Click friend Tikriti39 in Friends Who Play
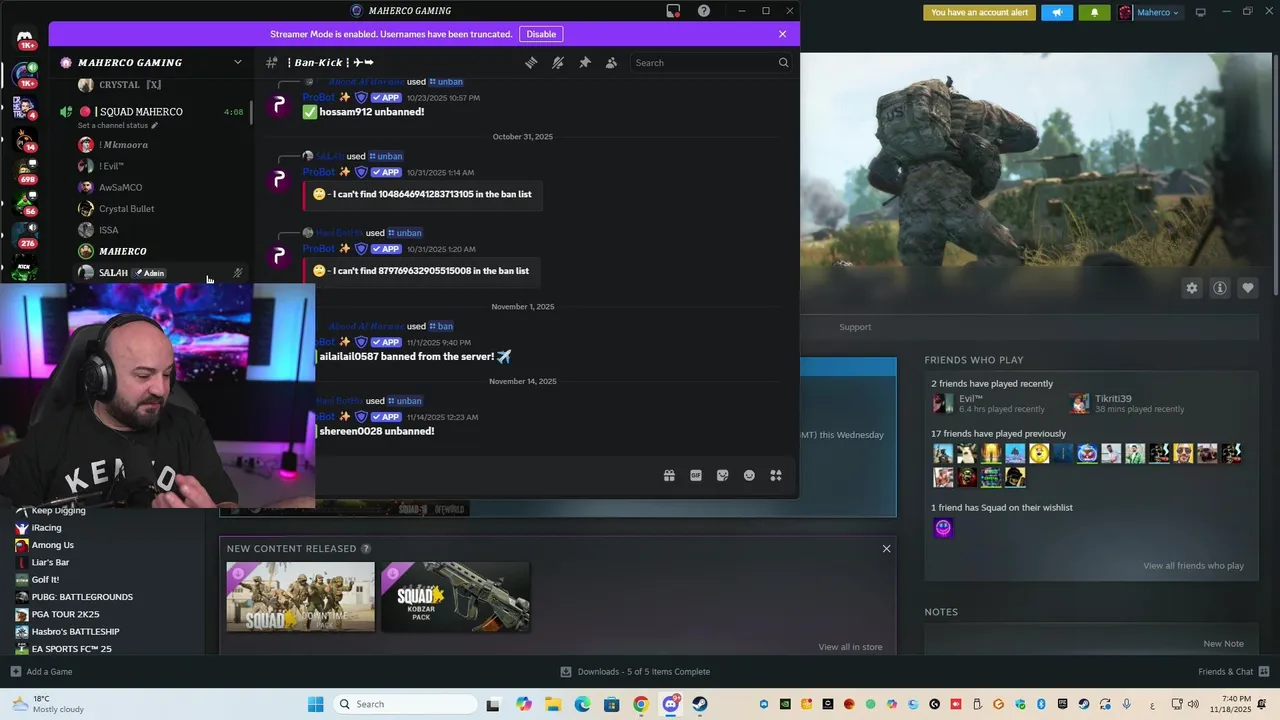The width and height of the screenshot is (1280, 720). coord(1126,403)
